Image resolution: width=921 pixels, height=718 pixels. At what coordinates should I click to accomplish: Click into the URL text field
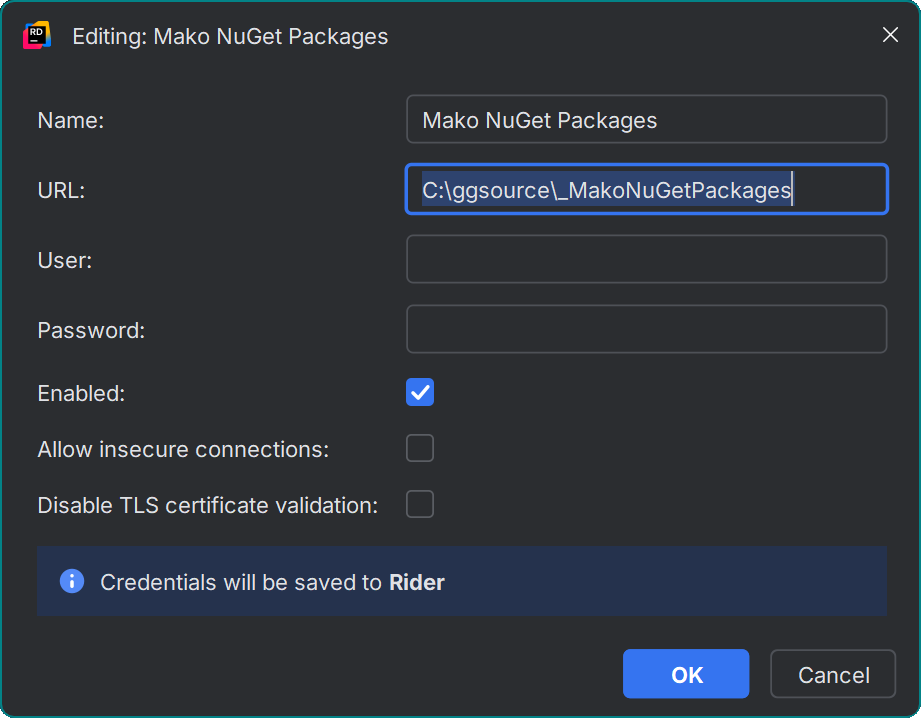646,190
